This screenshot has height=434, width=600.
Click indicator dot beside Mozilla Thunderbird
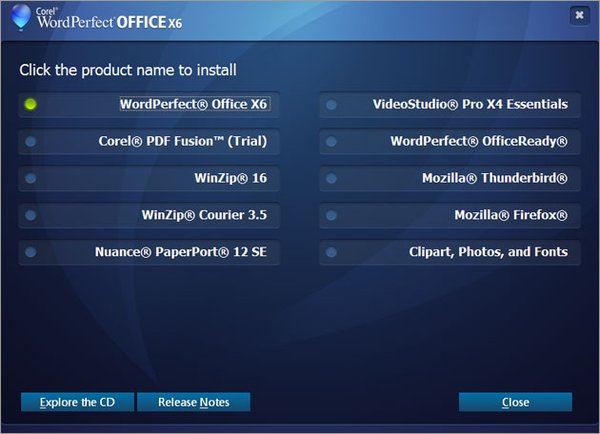pos(331,178)
